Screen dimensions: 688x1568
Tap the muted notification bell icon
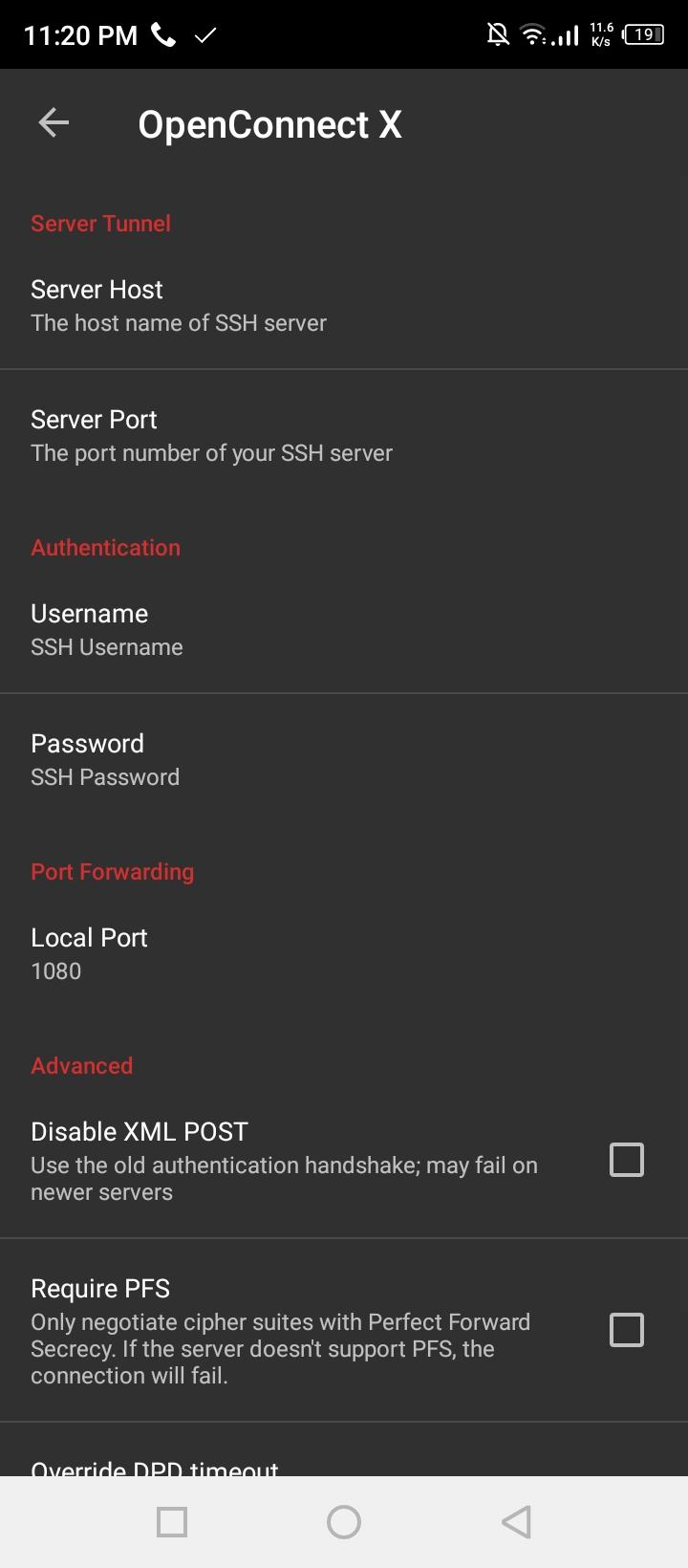tap(498, 35)
